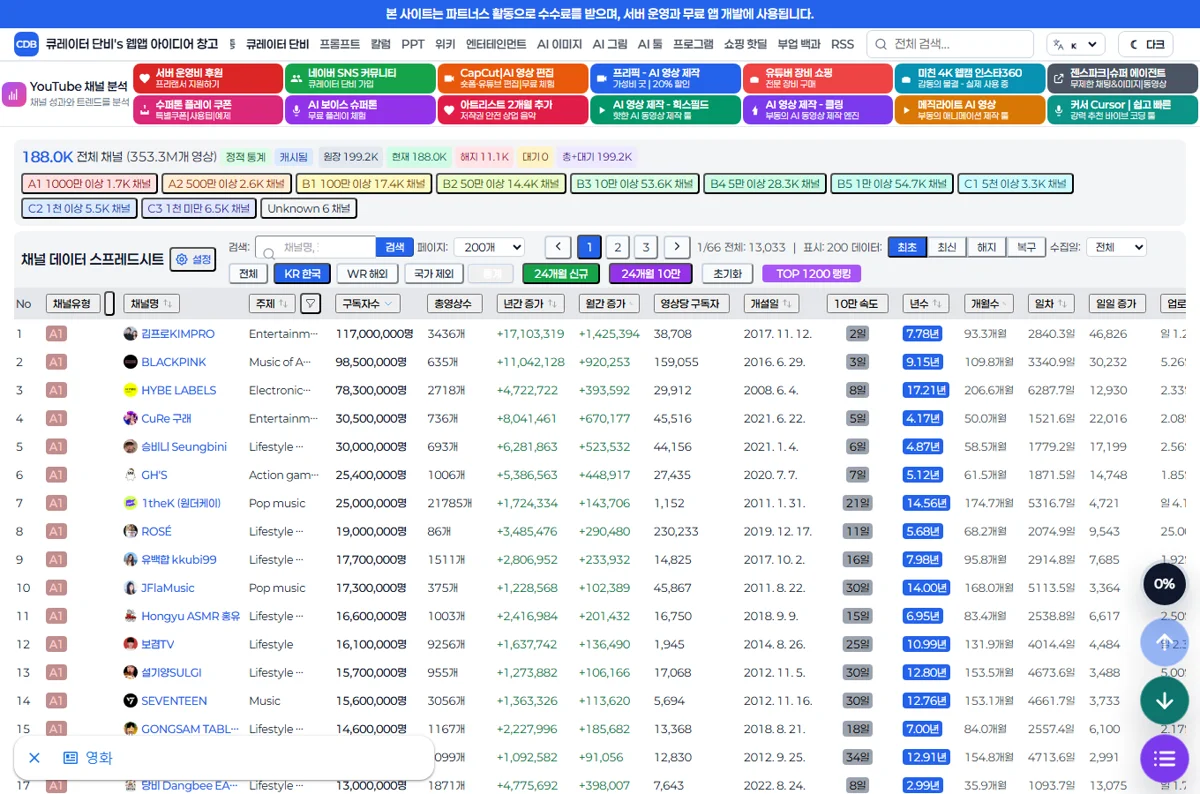The image size is (1200, 794).
Task: Sort by 월간 증가 column header
Action: [x=610, y=303]
